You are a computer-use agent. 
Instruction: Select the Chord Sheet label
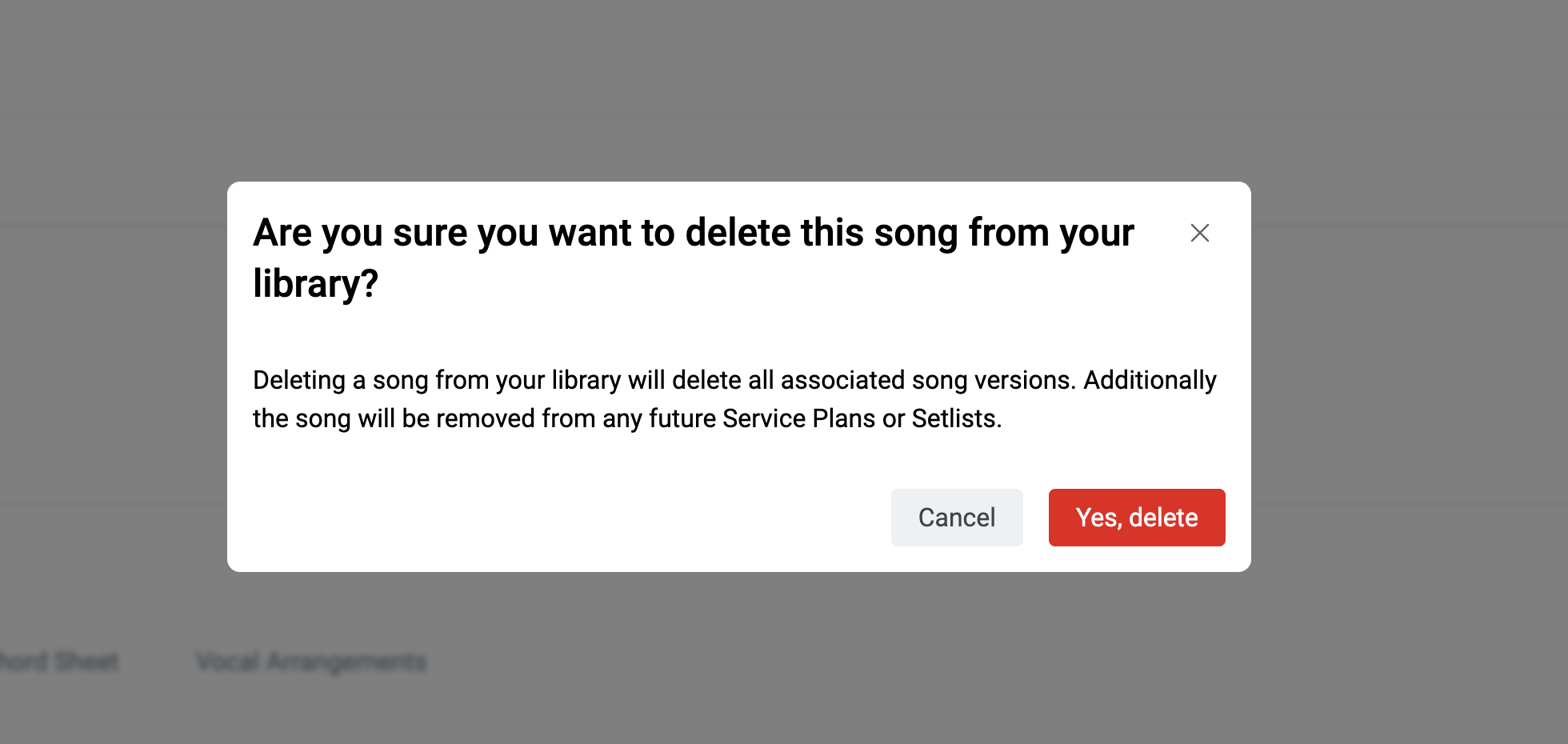58,662
